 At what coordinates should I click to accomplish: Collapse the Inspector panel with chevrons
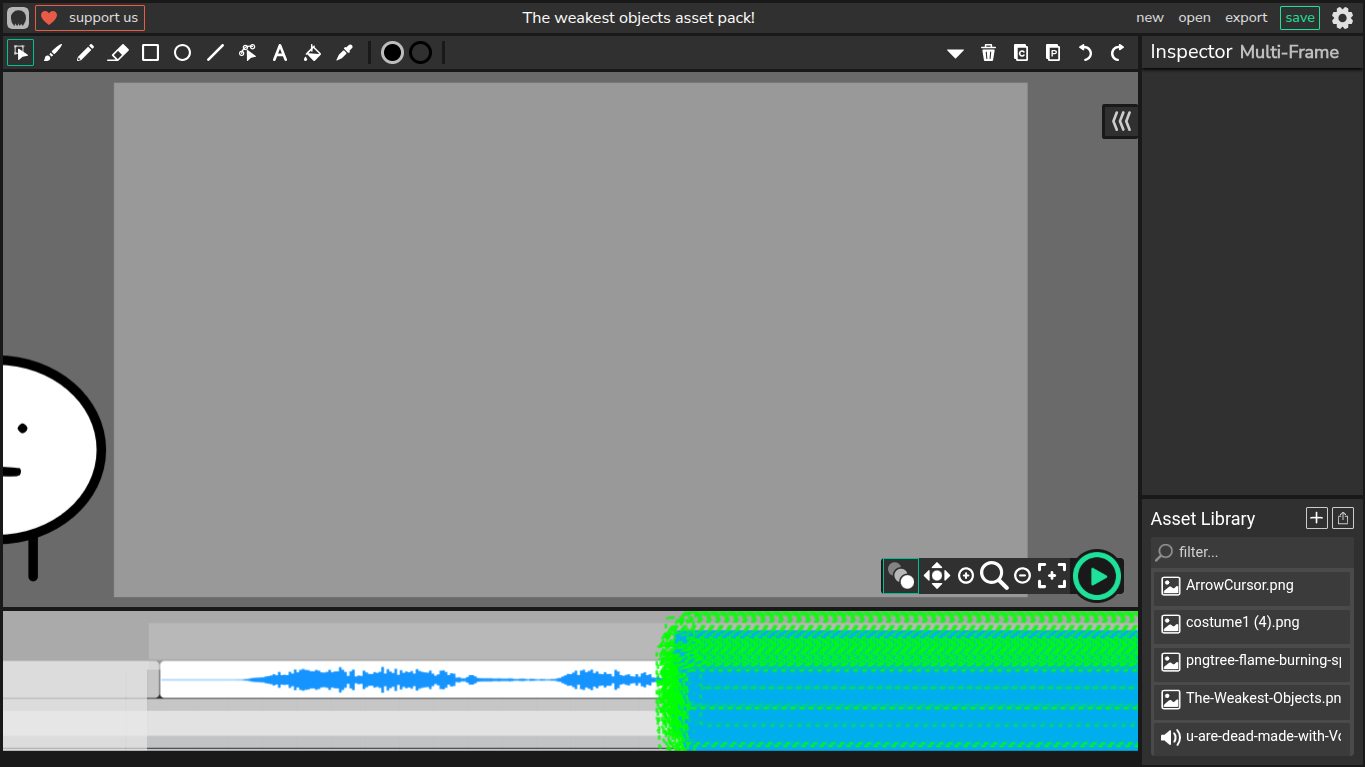tap(1121, 121)
